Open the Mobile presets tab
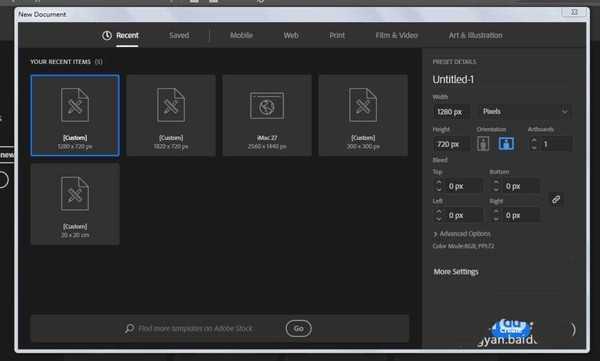This screenshot has width=600, height=361. point(241,35)
